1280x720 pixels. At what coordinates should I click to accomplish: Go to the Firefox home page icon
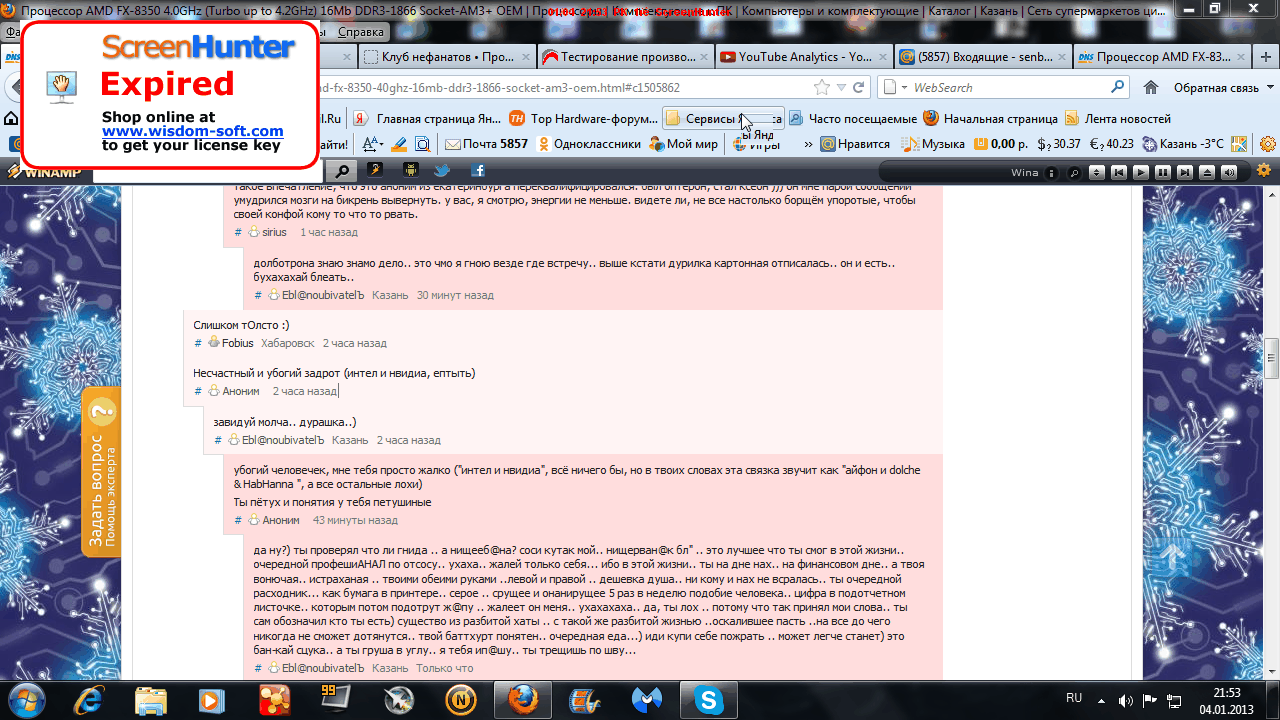tap(1151, 87)
